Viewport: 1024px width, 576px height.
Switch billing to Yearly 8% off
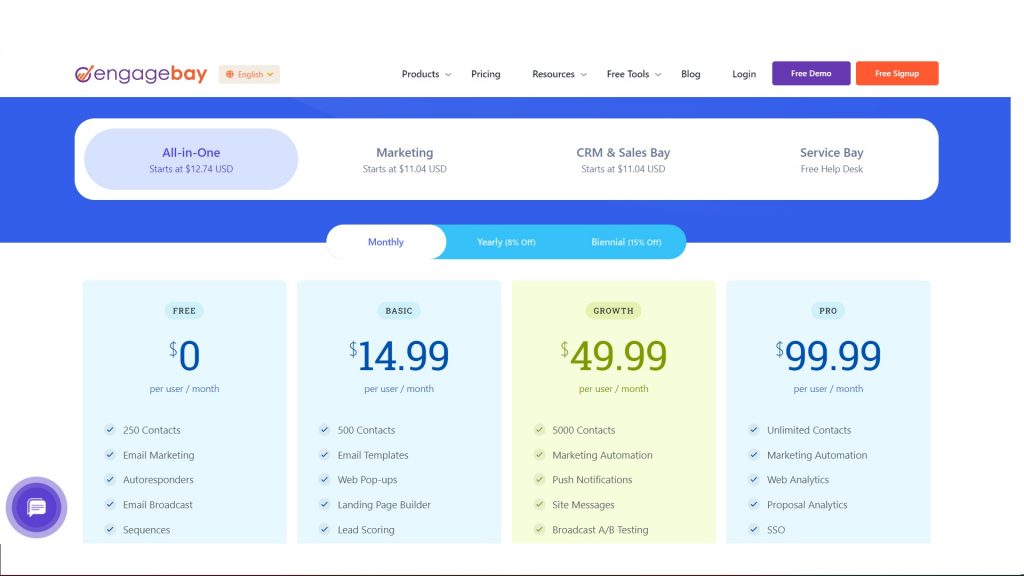[x=505, y=242]
